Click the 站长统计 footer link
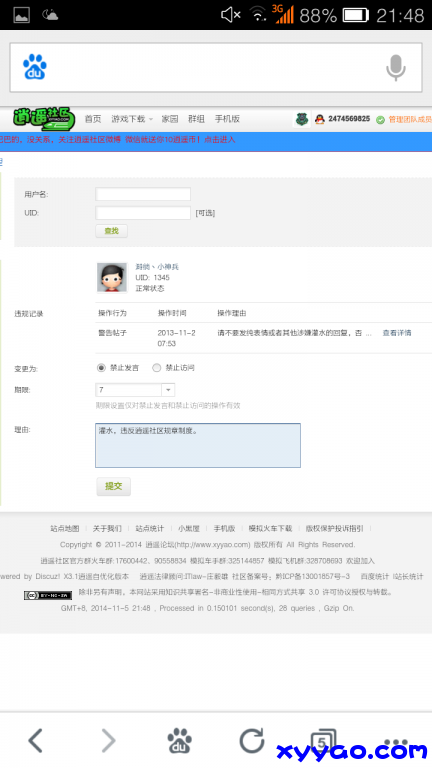432x768 pixels. click(408, 576)
